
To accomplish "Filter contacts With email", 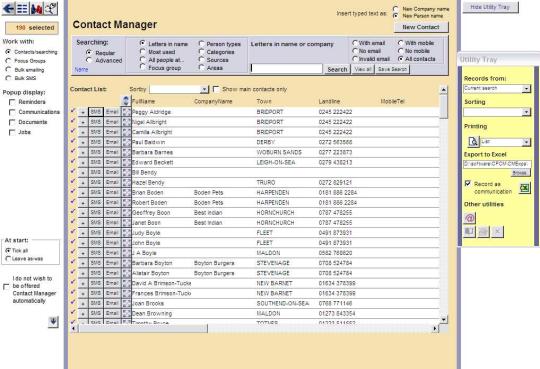I will pos(355,43).
